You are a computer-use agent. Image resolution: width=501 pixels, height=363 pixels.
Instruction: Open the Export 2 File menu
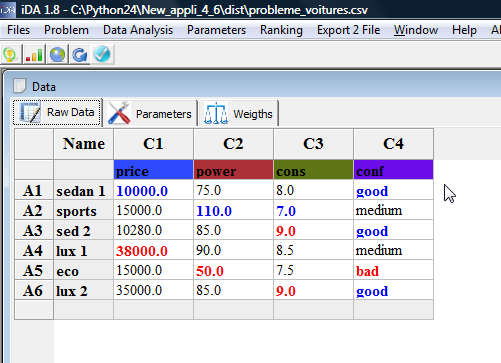[x=348, y=30]
